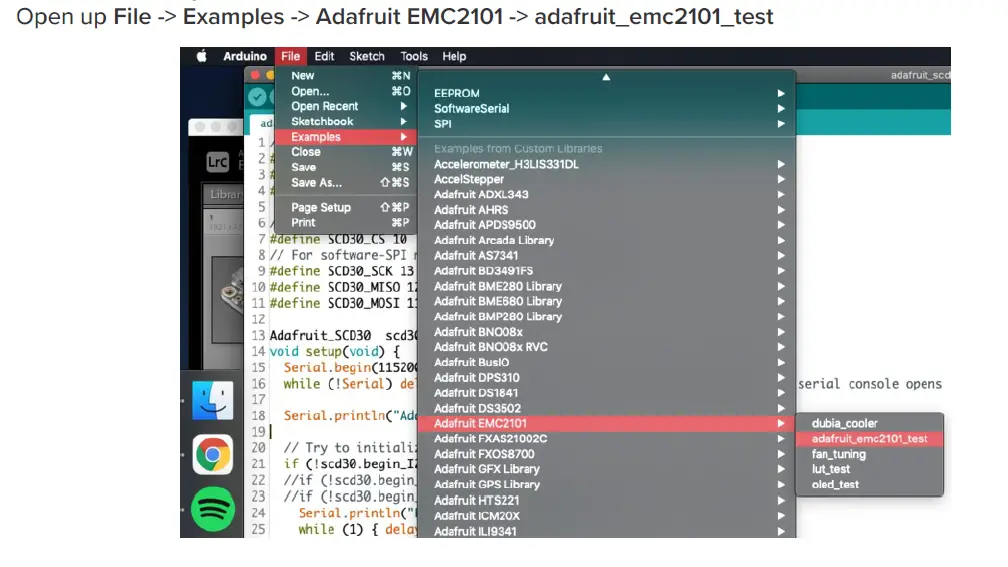Click code line 'void setup(void) {'
This screenshot has width=1008, height=567.
[x=334, y=352]
